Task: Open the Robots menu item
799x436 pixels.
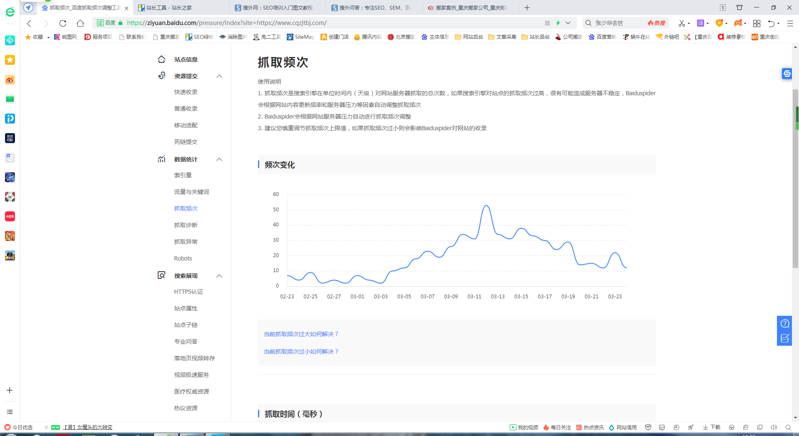Action: click(183, 258)
